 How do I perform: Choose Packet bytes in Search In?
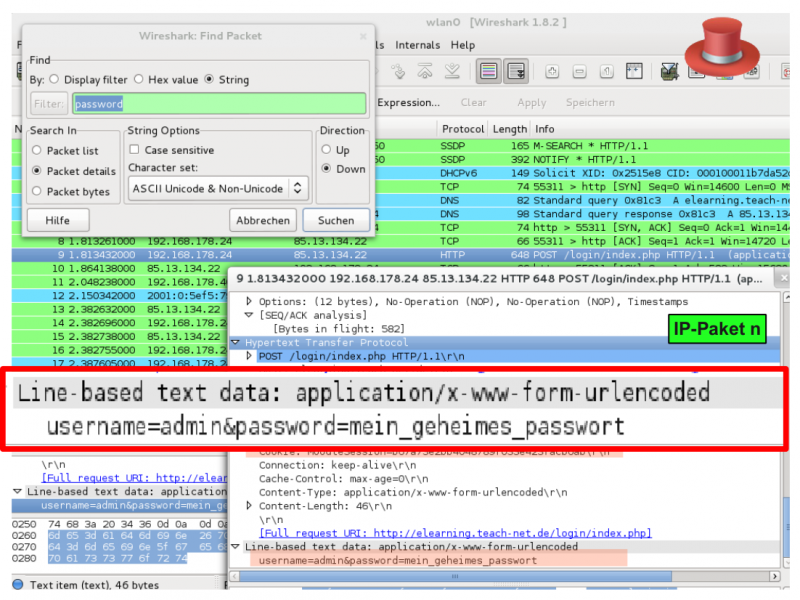click(38, 191)
